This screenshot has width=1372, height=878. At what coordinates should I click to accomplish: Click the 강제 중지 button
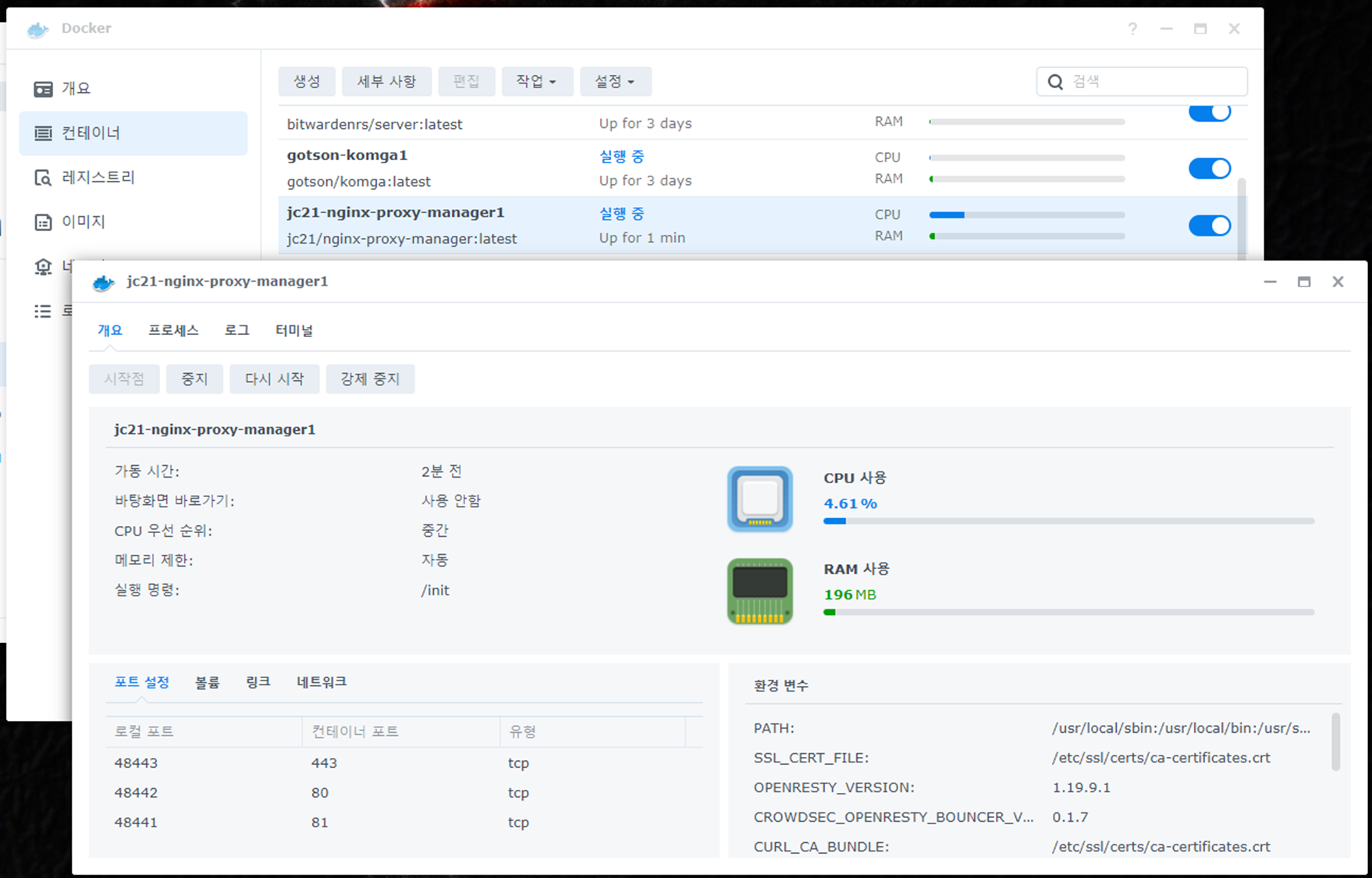coord(370,379)
